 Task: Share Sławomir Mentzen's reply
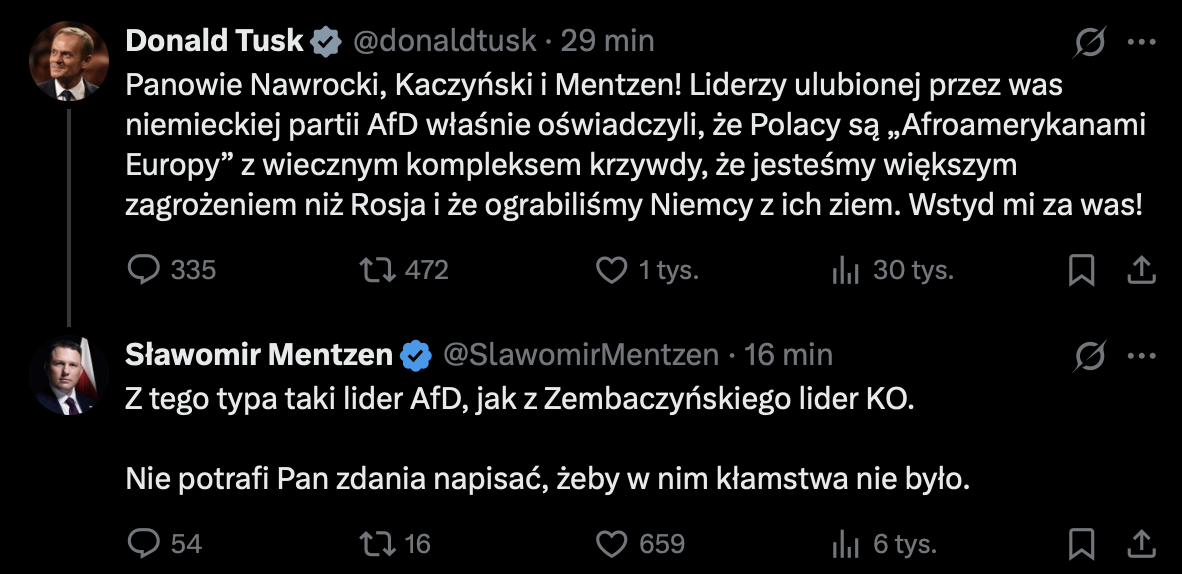1142,543
